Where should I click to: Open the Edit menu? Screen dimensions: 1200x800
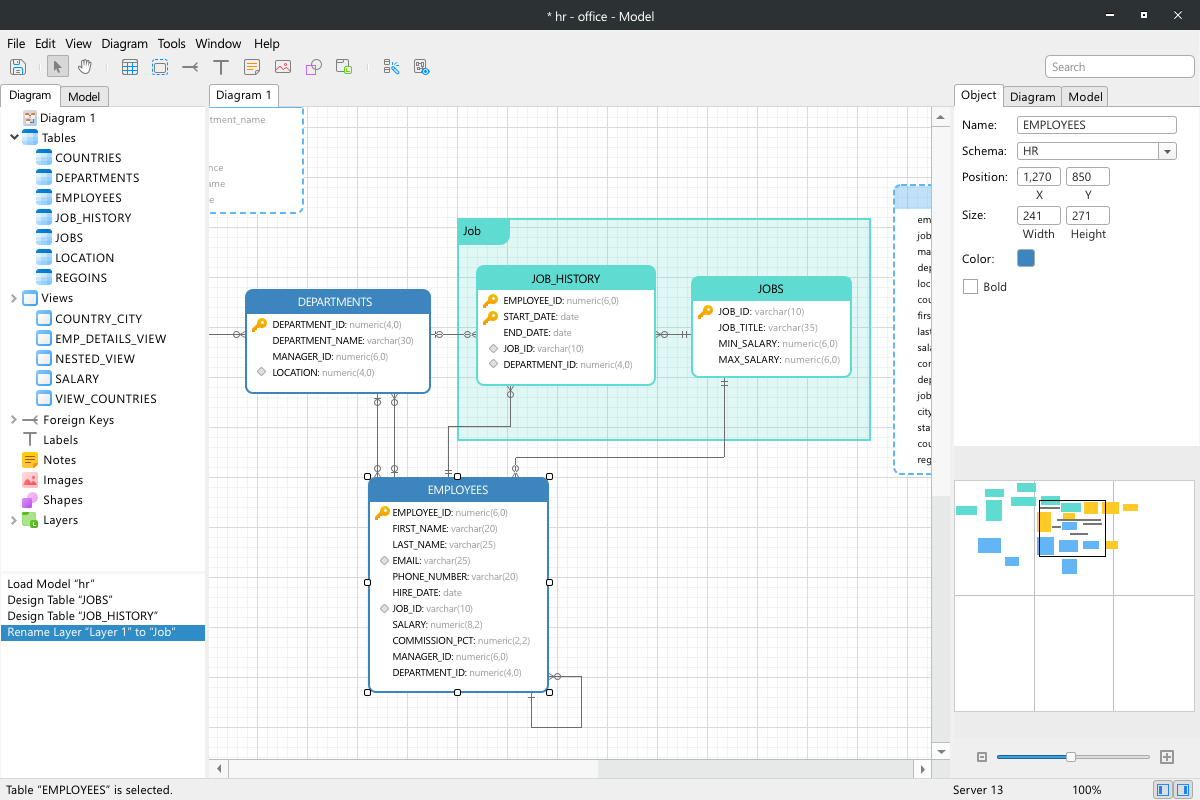[x=45, y=44]
